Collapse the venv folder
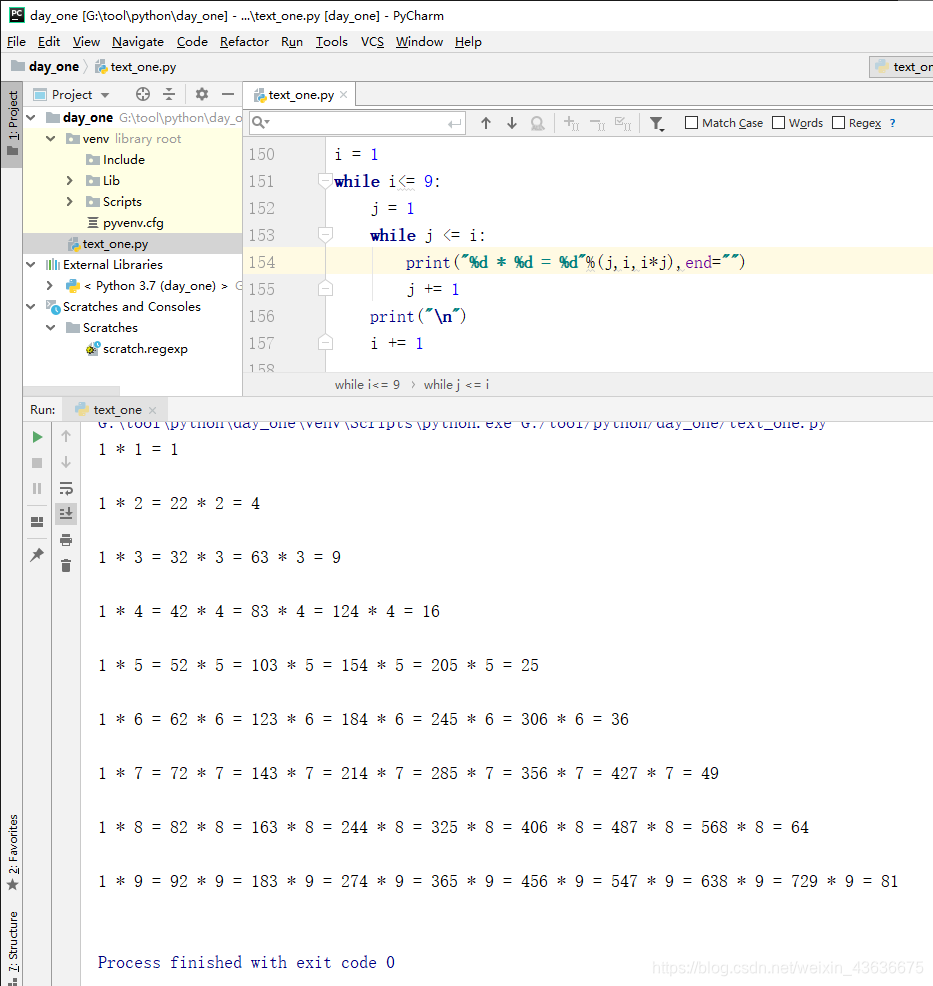This screenshot has height=986, width=933. [x=51, y=138]
